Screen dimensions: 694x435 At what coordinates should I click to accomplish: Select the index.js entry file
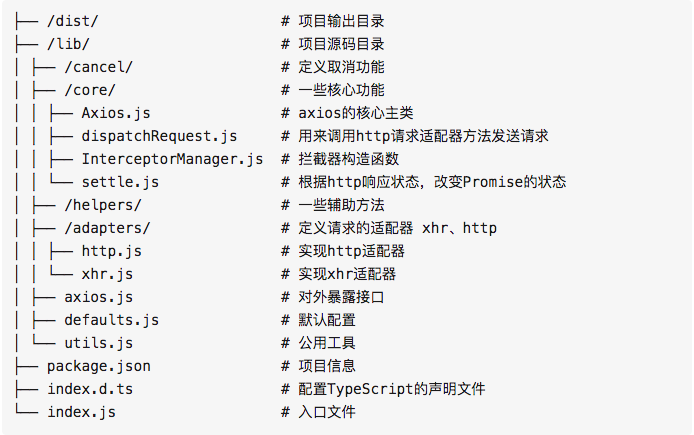[x=81, y=412]
